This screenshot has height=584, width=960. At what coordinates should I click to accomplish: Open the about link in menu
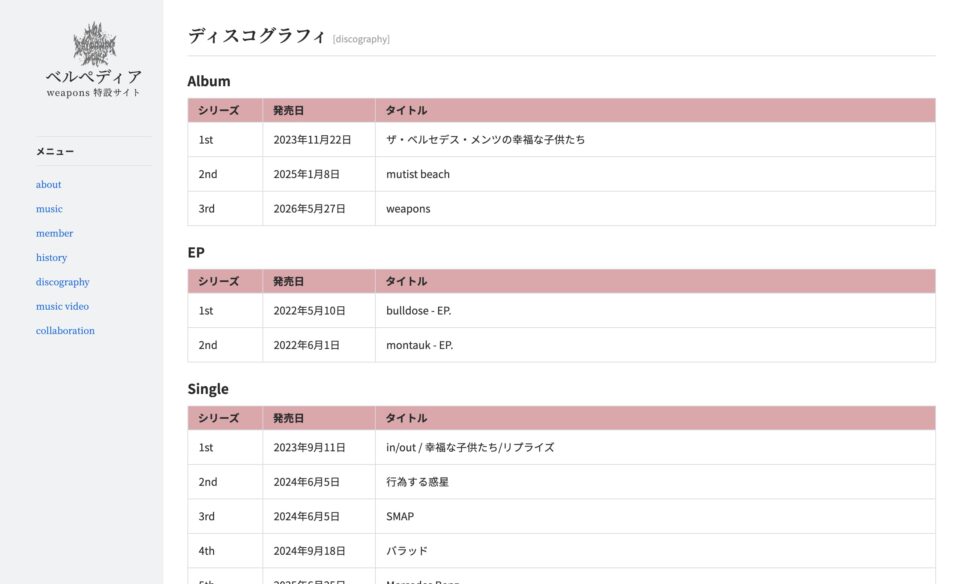[x=48, y=184]
